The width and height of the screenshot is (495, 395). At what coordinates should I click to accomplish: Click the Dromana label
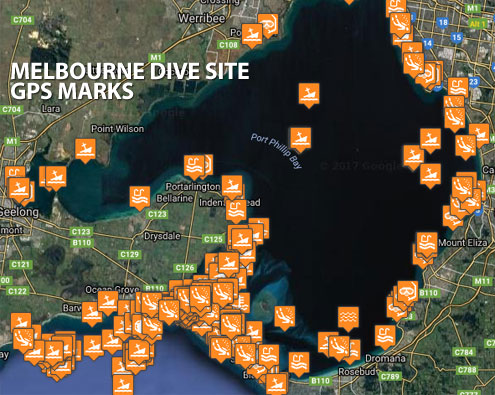pos(386,359)
